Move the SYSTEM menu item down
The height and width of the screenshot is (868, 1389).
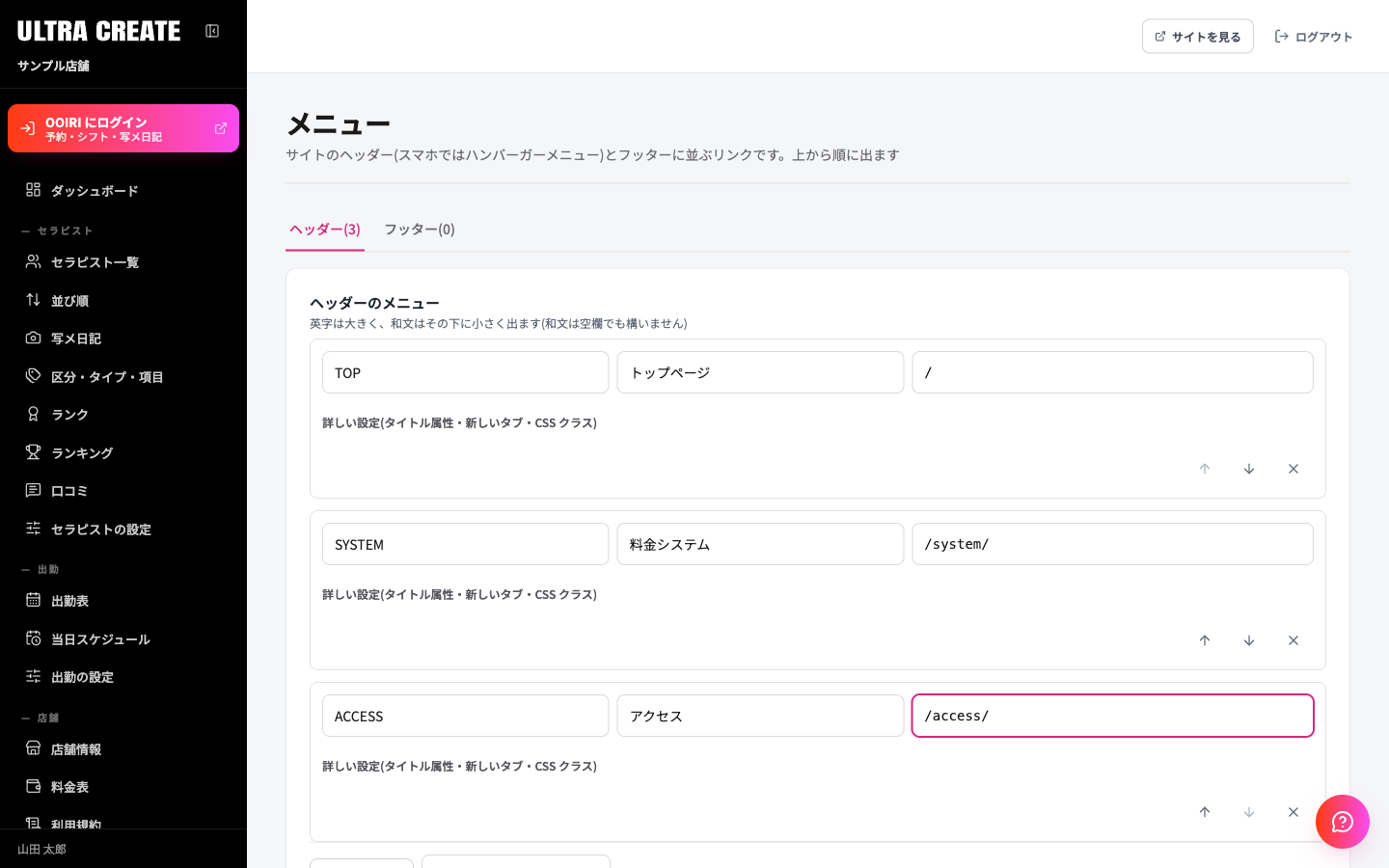pyautogui.click(x=1249, y=640)
